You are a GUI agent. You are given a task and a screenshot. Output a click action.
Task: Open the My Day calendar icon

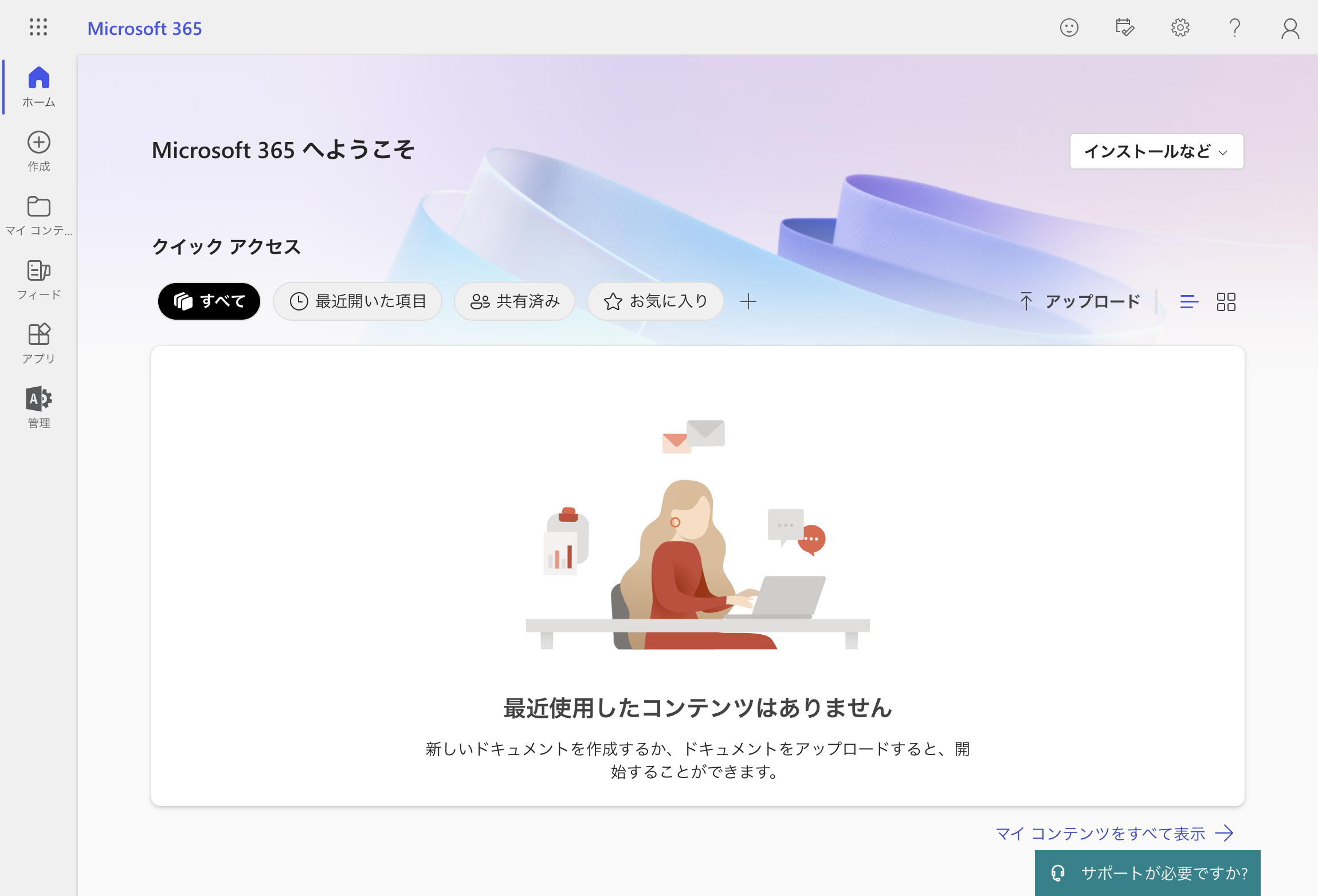[1124, 27]
